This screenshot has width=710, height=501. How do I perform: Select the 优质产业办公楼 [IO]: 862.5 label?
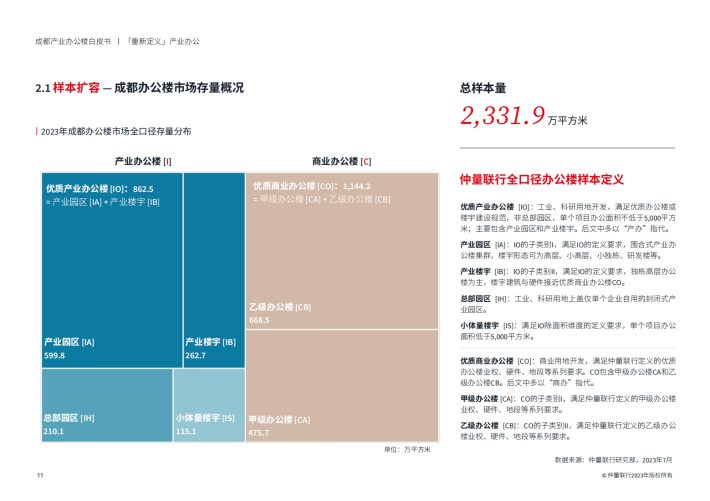(100, 189)
